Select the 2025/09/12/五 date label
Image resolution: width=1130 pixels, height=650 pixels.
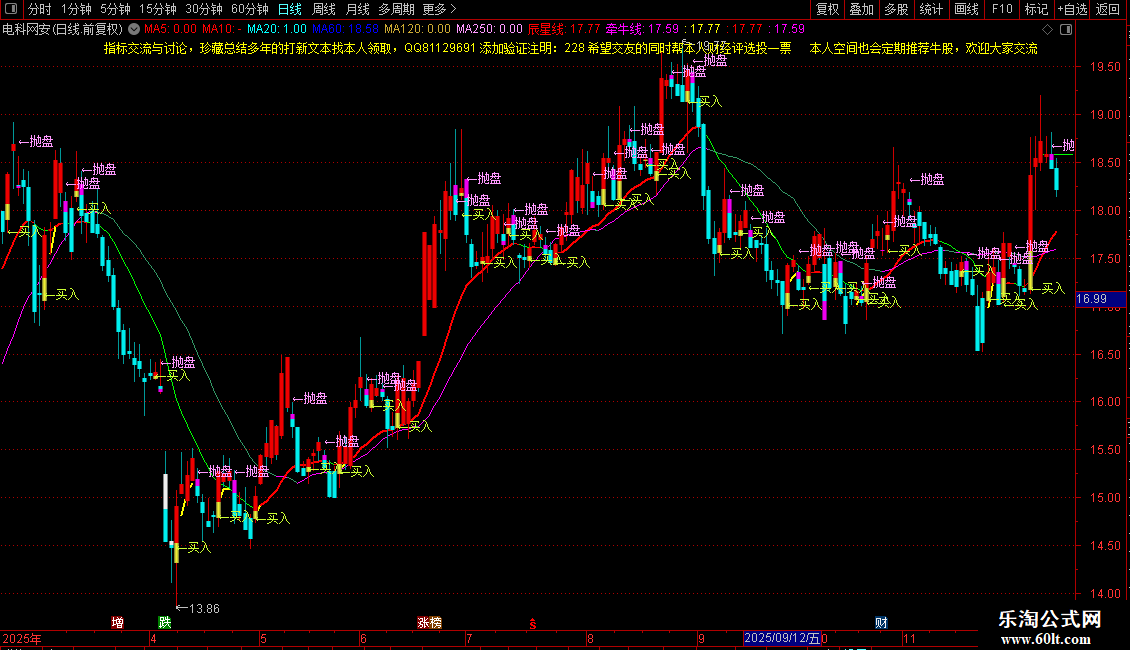click(x=782, y=638)
